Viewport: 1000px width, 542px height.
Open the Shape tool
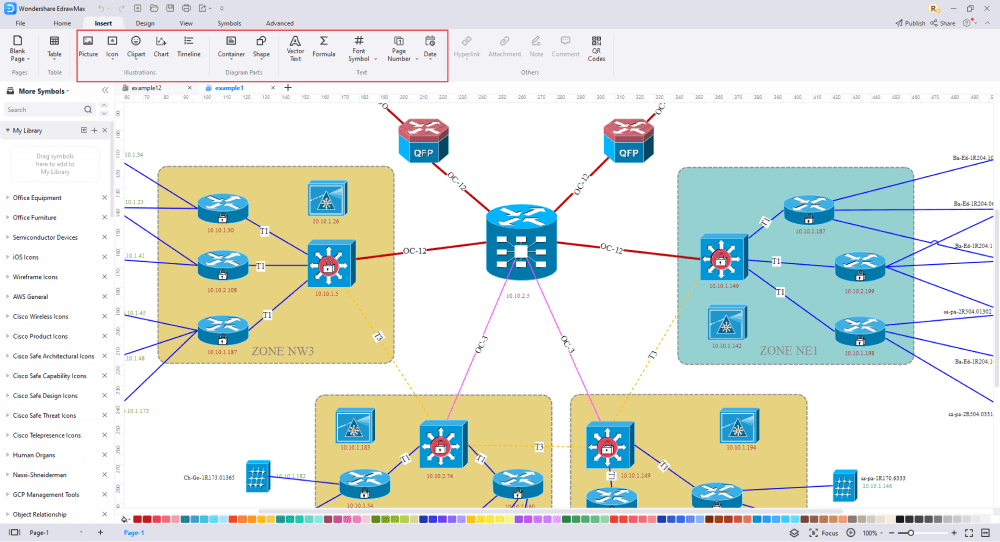[x=261, y=47]
